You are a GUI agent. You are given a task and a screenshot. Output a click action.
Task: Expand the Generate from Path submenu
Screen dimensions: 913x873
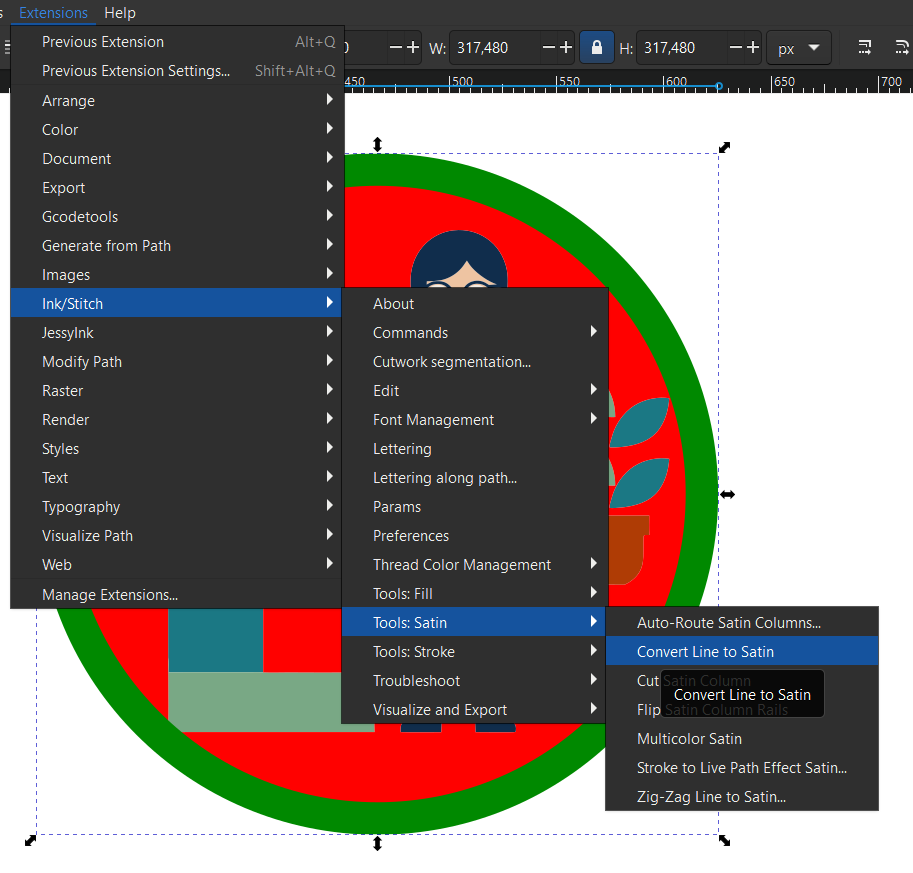pos(178,246)
